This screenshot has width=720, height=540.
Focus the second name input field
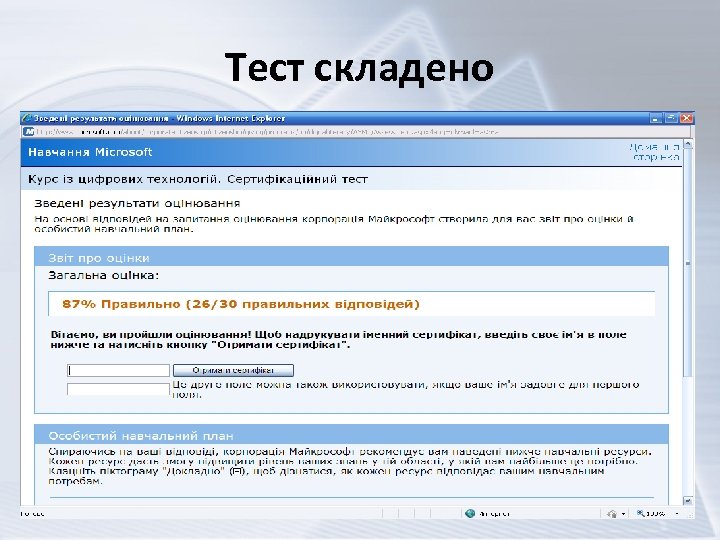tap(118, 389)
